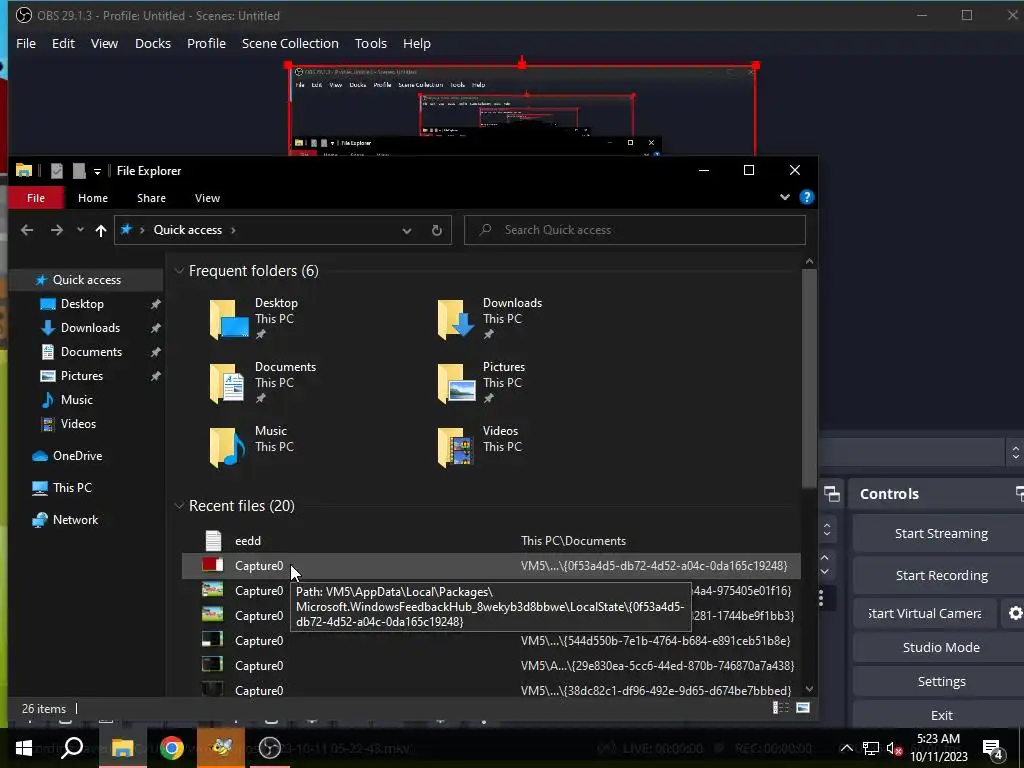
Task: Open the OBS Tools menu
Action: click(x=371, y=43)
